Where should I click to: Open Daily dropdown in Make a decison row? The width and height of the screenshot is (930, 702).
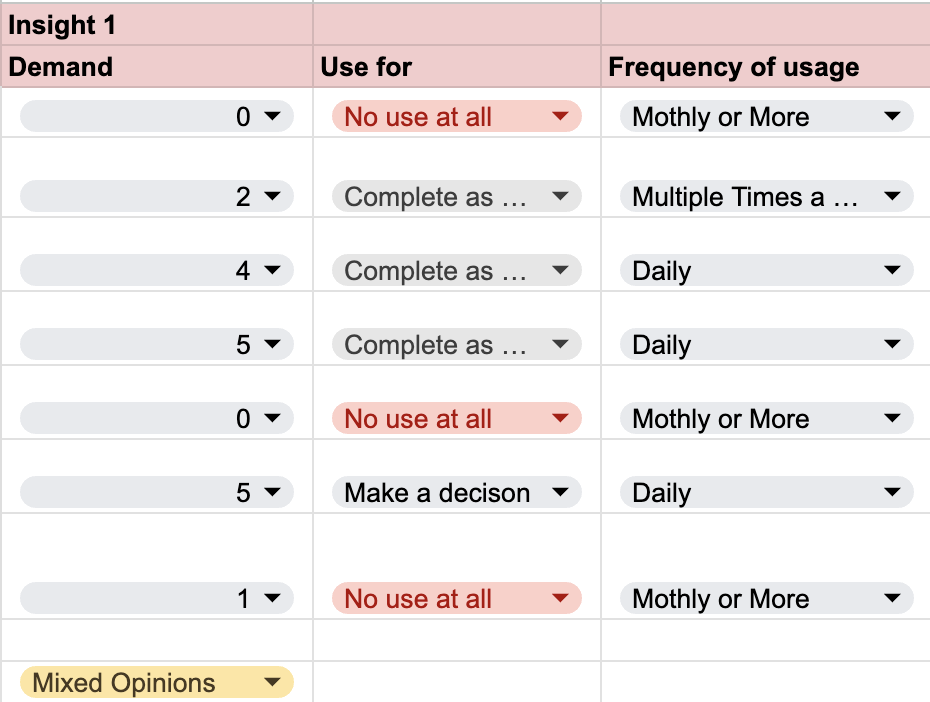767,492
